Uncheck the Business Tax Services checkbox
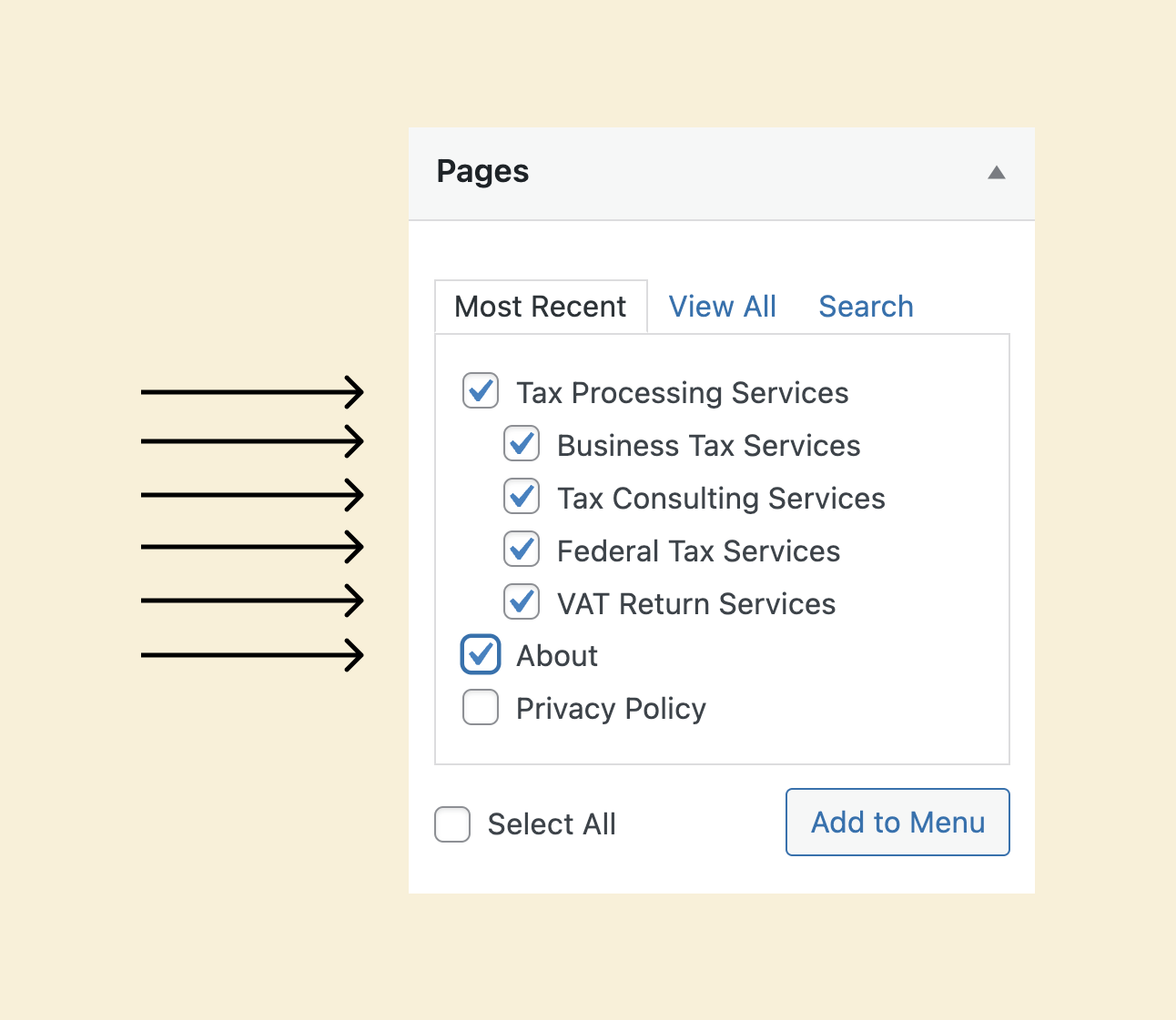The height and width of the screenshot is (1020, 1176). (522, 443)
